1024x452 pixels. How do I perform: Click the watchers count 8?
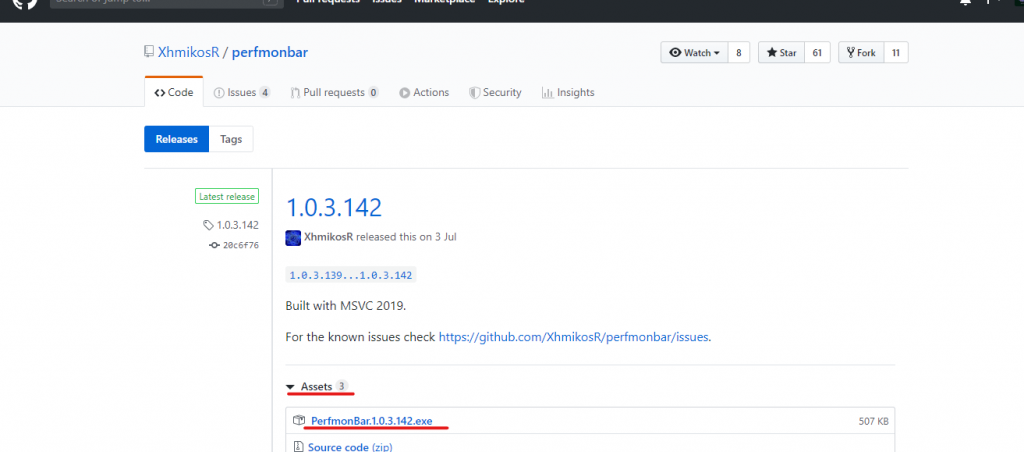coord(739,52)
